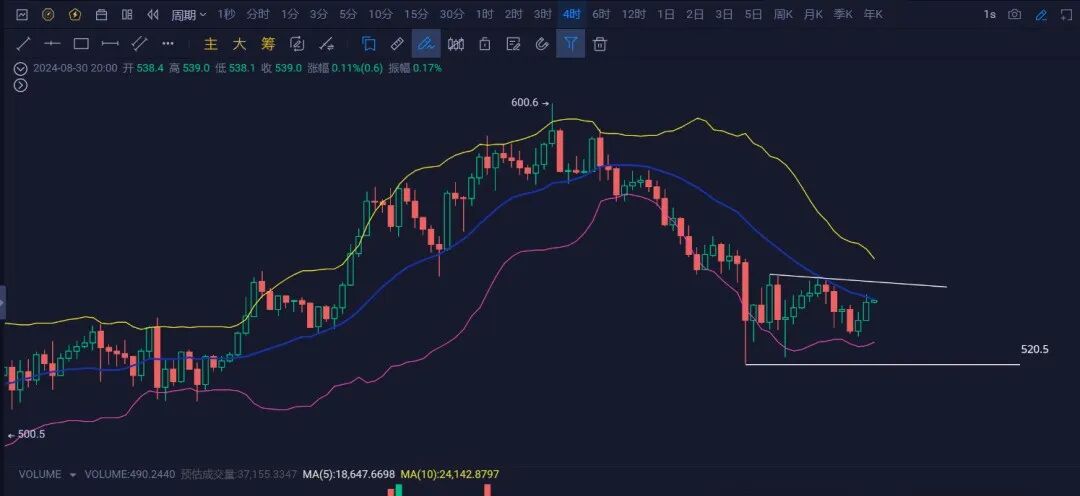Click the refresh-edit square icon

click(x=297, y=44)
